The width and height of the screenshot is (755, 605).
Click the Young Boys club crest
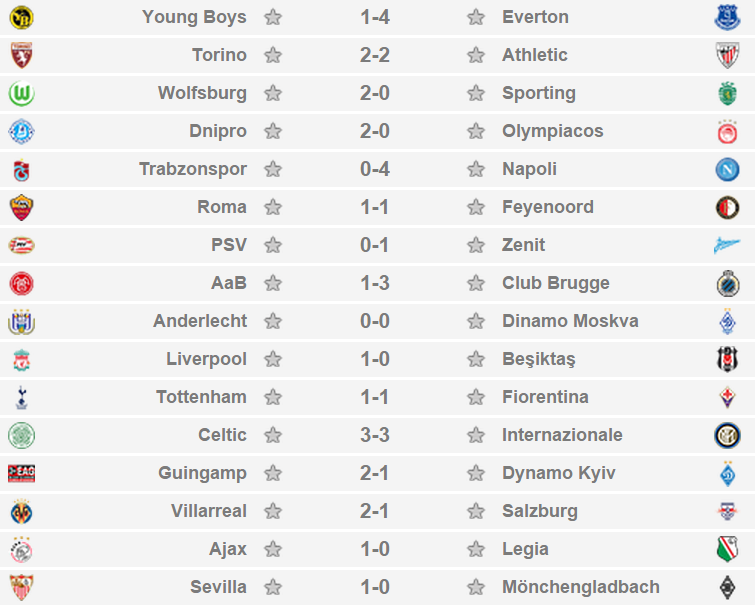tap(22, 17)
